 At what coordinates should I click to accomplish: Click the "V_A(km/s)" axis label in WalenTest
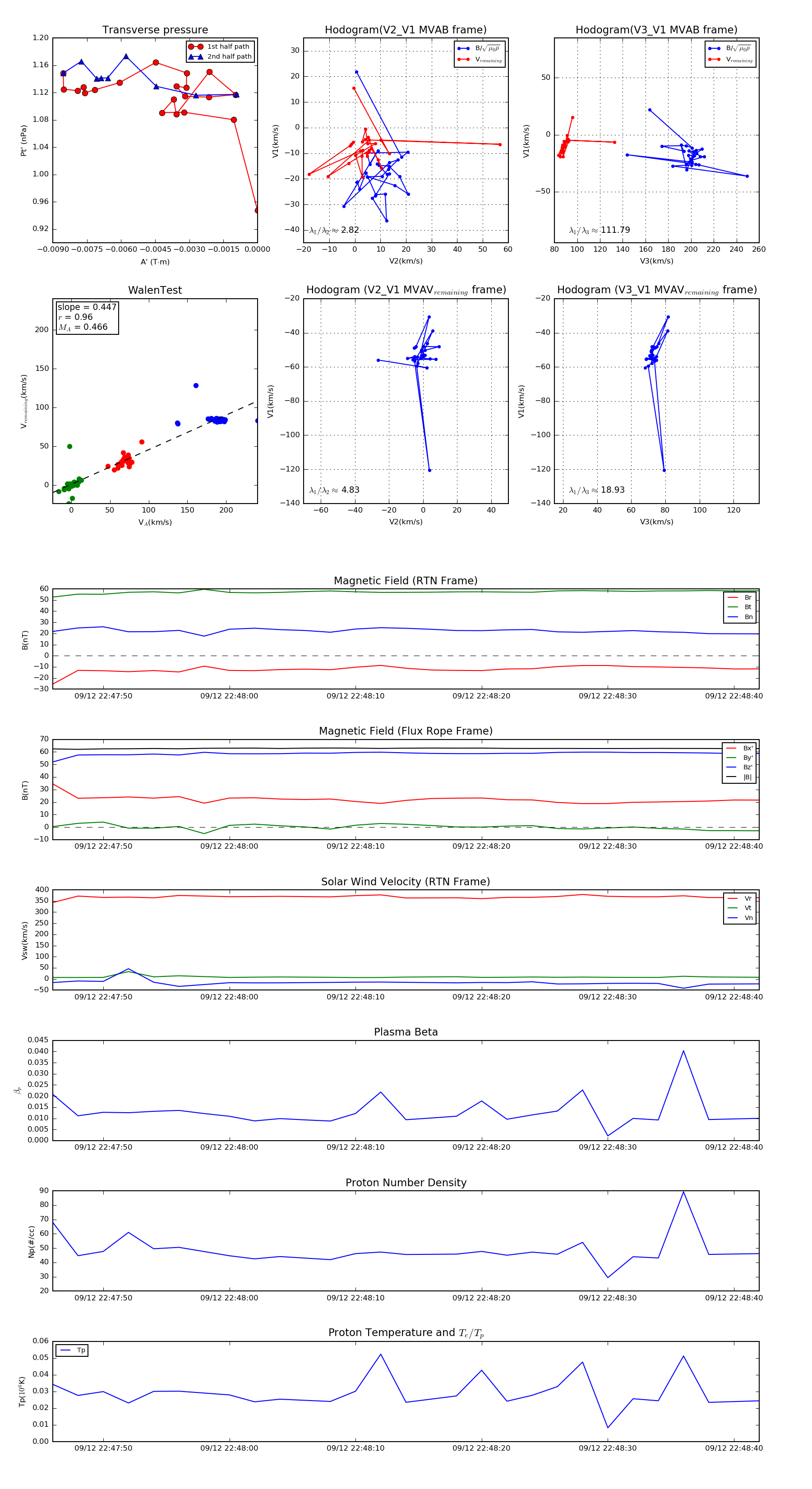pyautogui.click(x=155, y=522)
